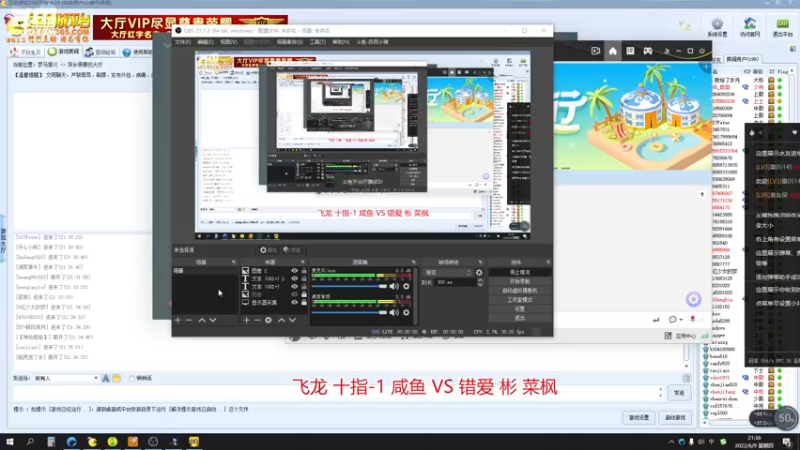Toggle lock of 文本 (GDI+) 2 source

304,279
